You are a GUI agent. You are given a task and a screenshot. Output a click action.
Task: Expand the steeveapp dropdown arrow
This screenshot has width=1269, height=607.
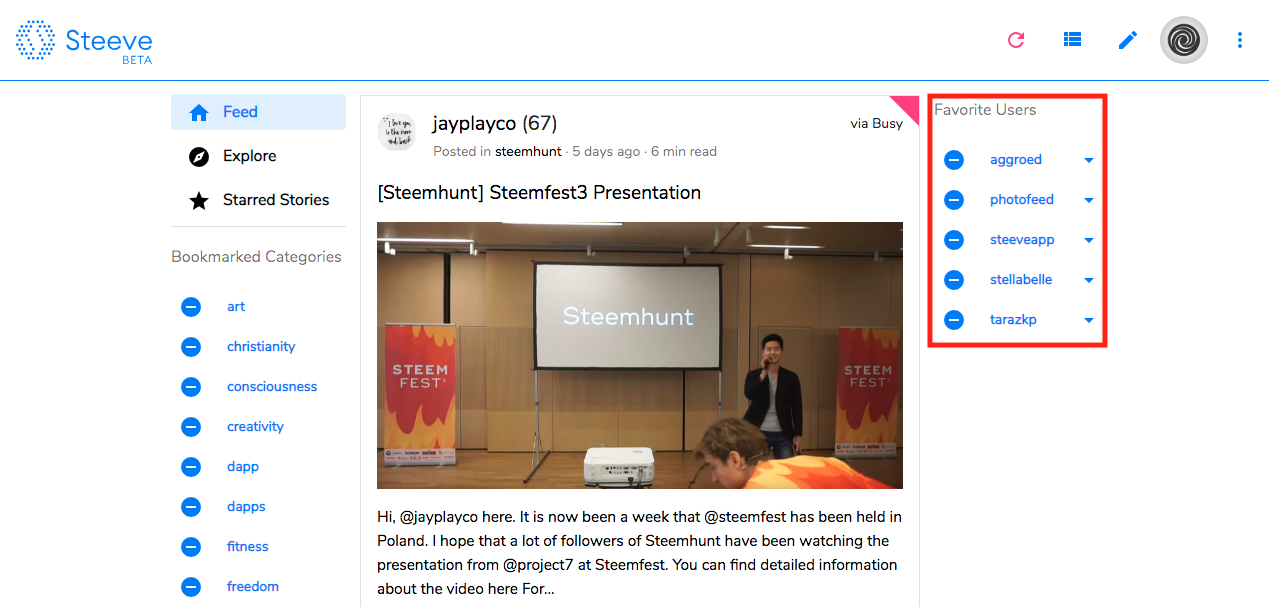[x=1089, y=240]
